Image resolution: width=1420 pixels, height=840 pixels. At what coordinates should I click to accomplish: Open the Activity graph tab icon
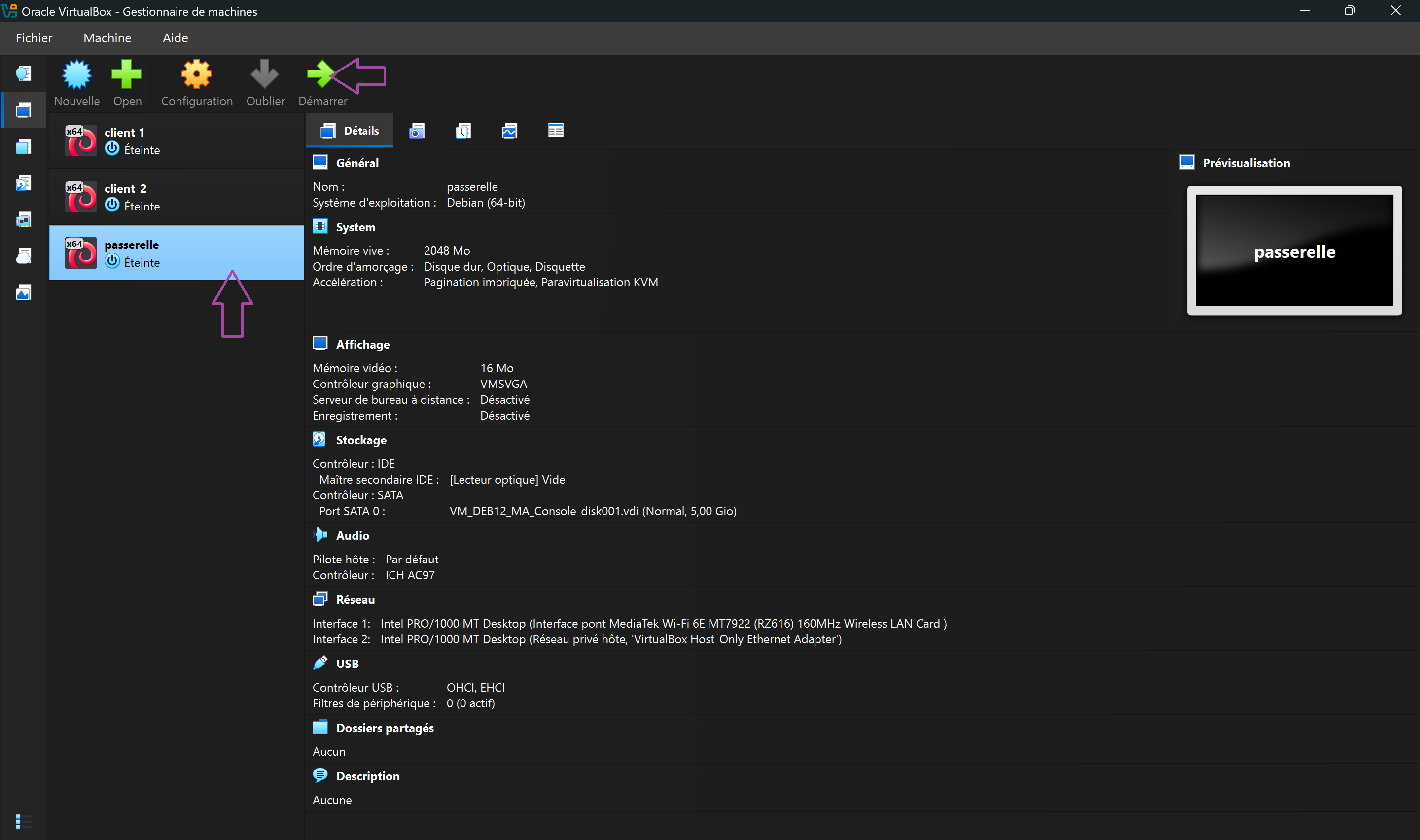coord(509,131)
